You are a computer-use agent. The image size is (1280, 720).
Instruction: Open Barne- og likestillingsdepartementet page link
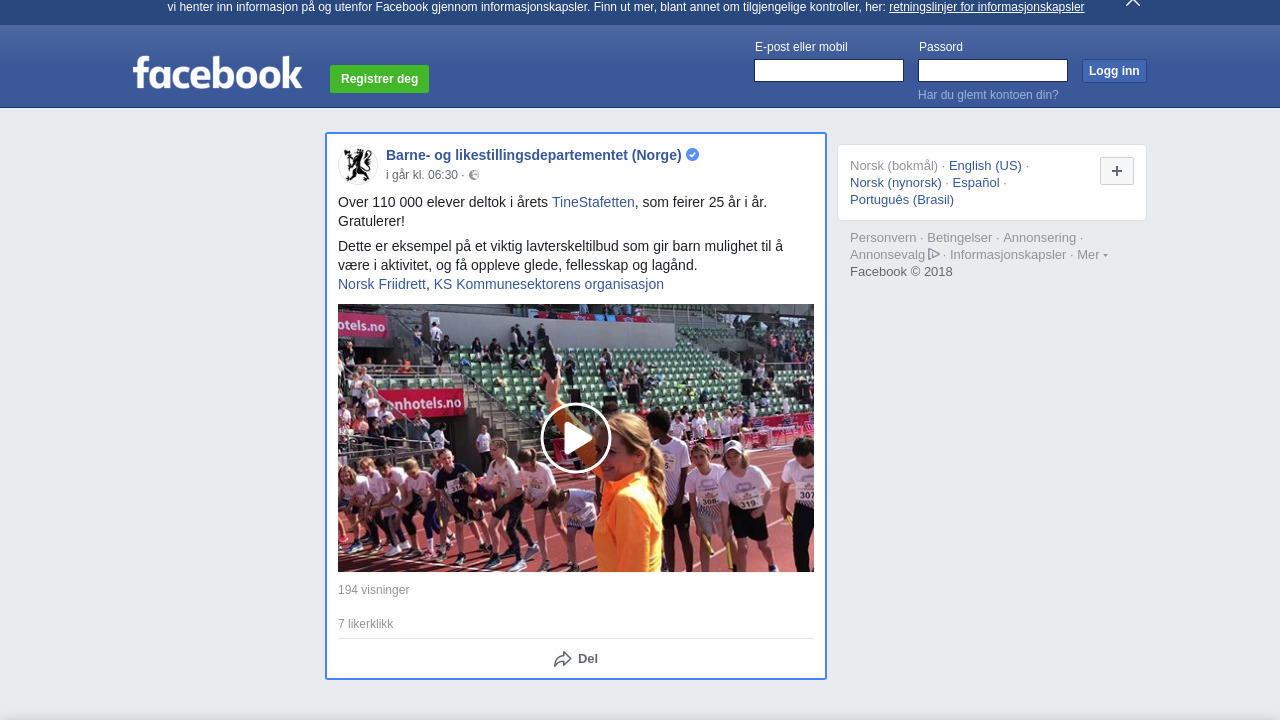click(534, 155)
